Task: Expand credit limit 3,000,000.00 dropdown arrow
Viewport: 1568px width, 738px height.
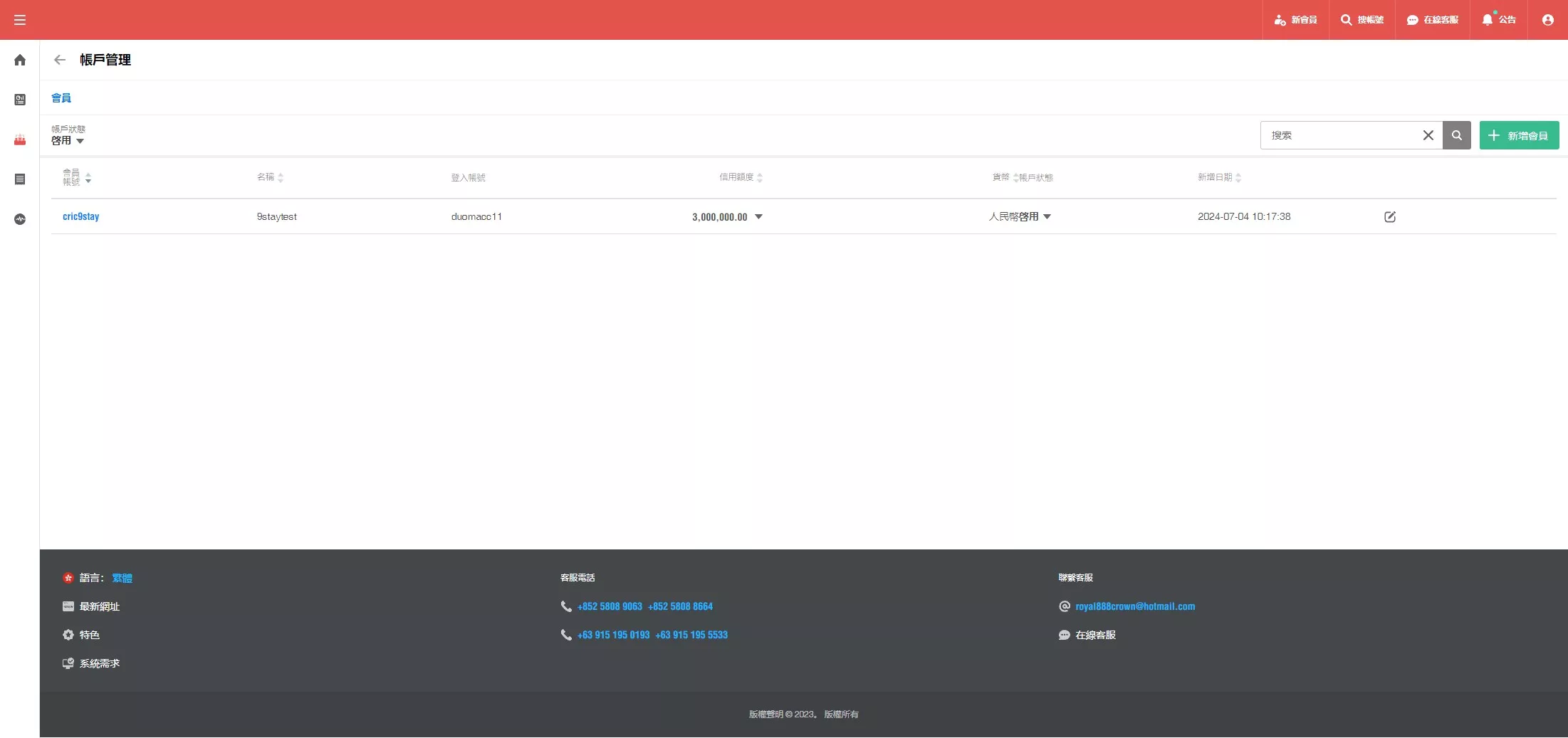Action: coord(758,217)
